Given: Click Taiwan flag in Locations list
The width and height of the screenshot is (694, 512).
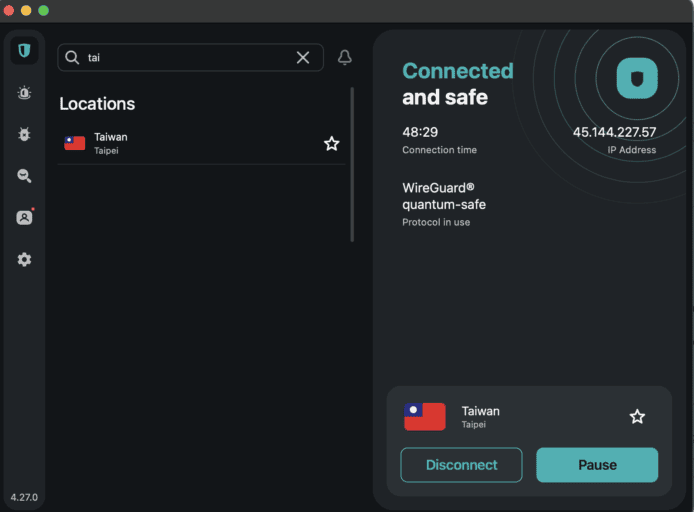Looking at the screenshot, I should (75, 143).
